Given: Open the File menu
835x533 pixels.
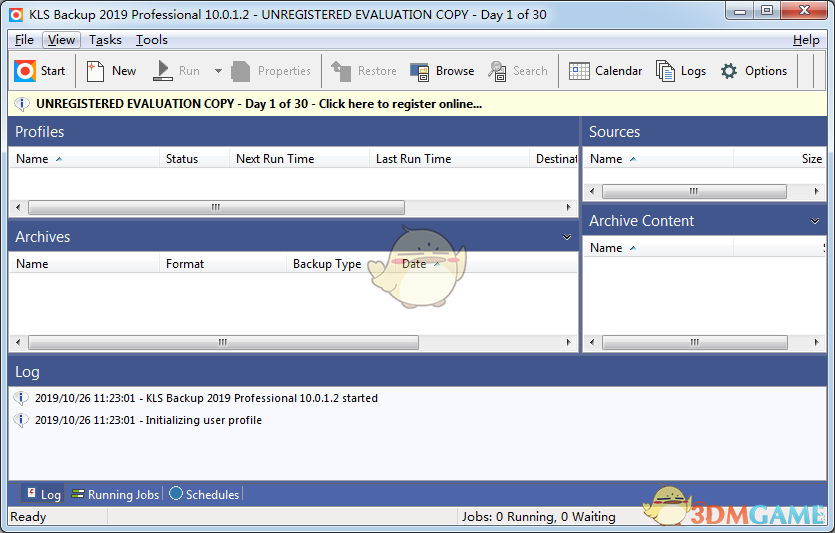Looking at the screenshot, I should tap(24, 40).
